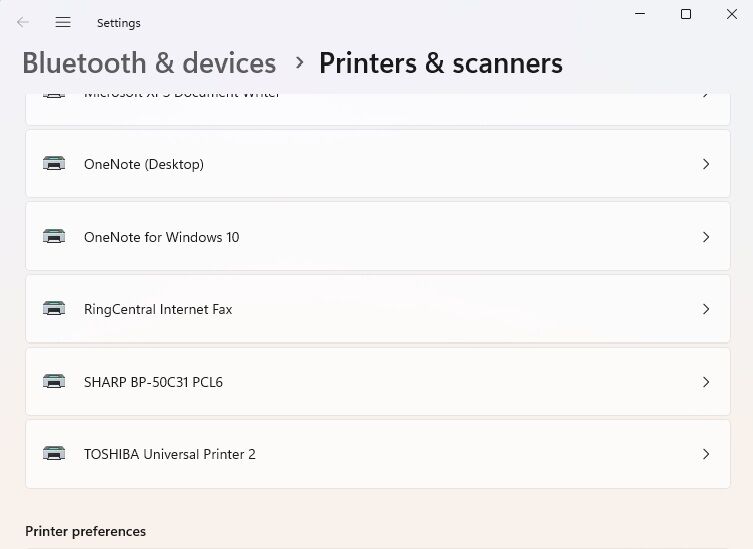
Task: Expand the OneNote for Windows 10 chevron
Action: (x=706, y=237)
